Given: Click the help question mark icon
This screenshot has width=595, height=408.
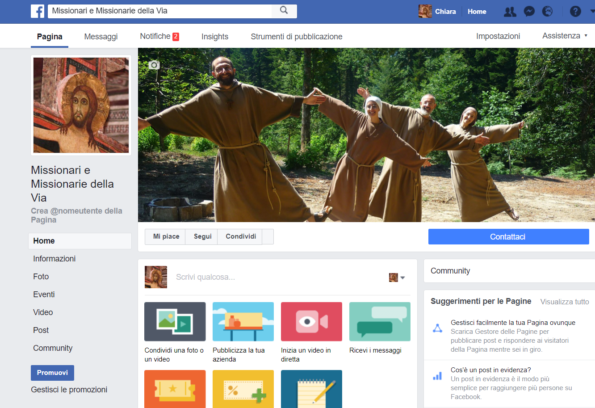Looking at the screenshot, I should (x=575, y=11).
